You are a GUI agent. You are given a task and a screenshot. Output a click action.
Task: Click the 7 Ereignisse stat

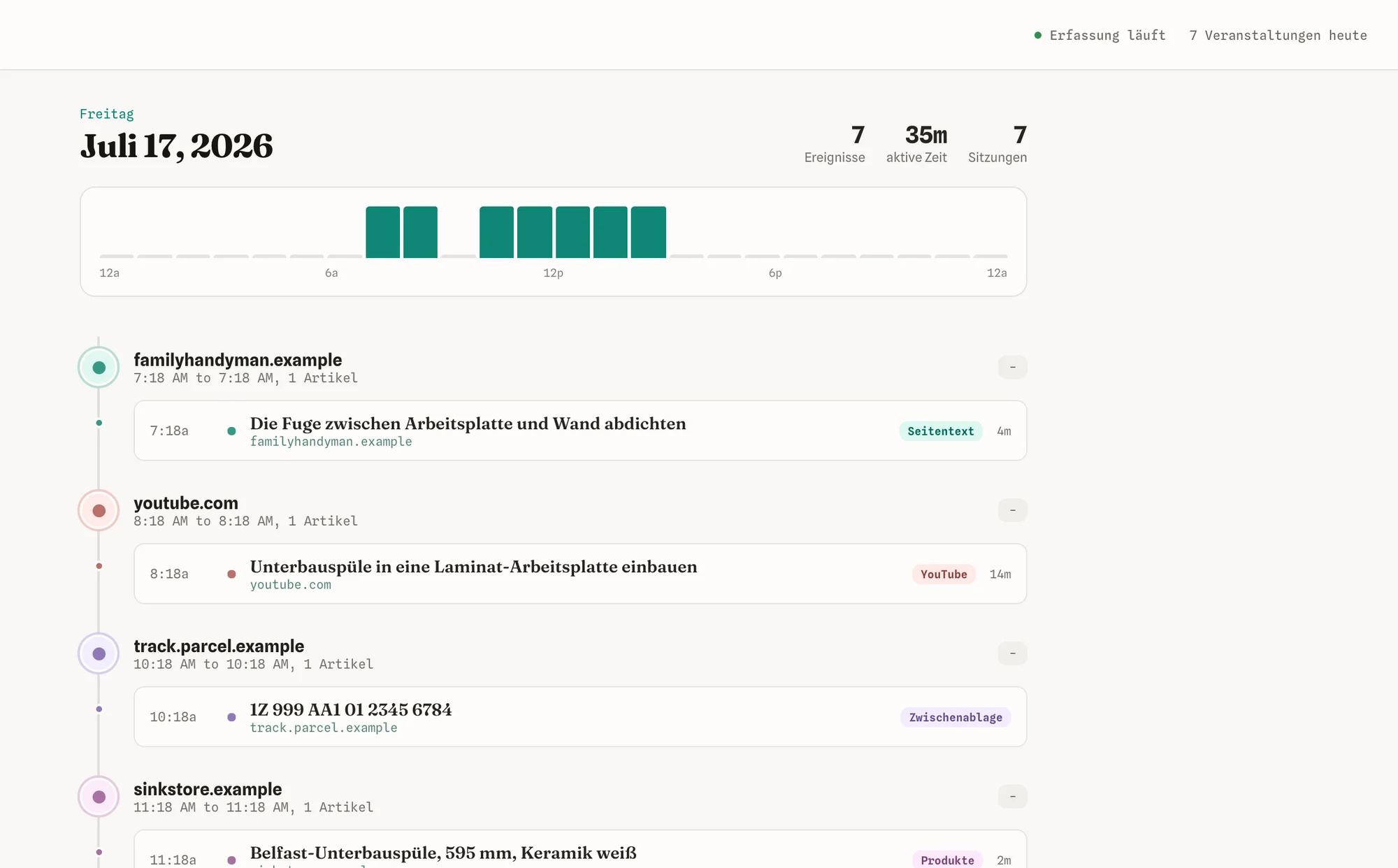pos(834,144)
